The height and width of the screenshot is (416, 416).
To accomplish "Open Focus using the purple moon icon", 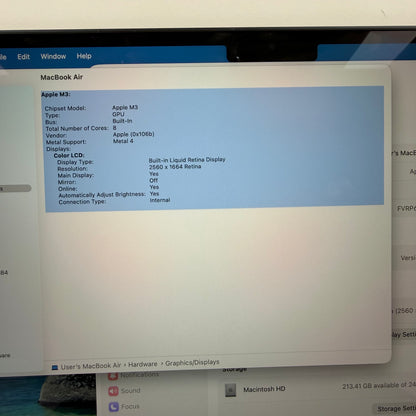I will click(114, 407).
